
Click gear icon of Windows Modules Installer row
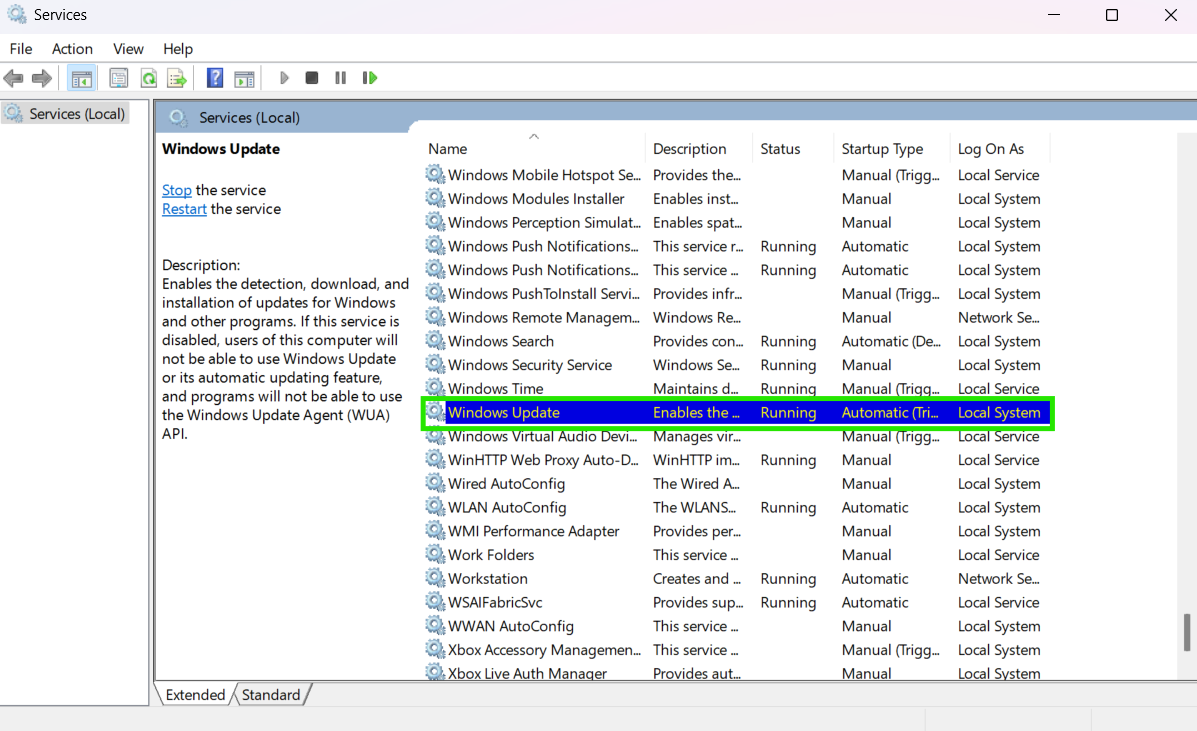[x=435, y=198]
